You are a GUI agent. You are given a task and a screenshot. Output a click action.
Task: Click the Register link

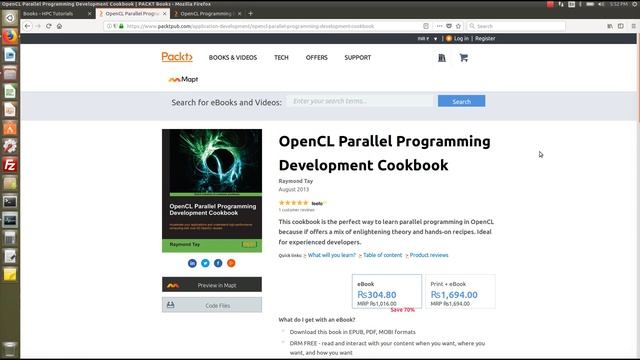click(485, 38)
